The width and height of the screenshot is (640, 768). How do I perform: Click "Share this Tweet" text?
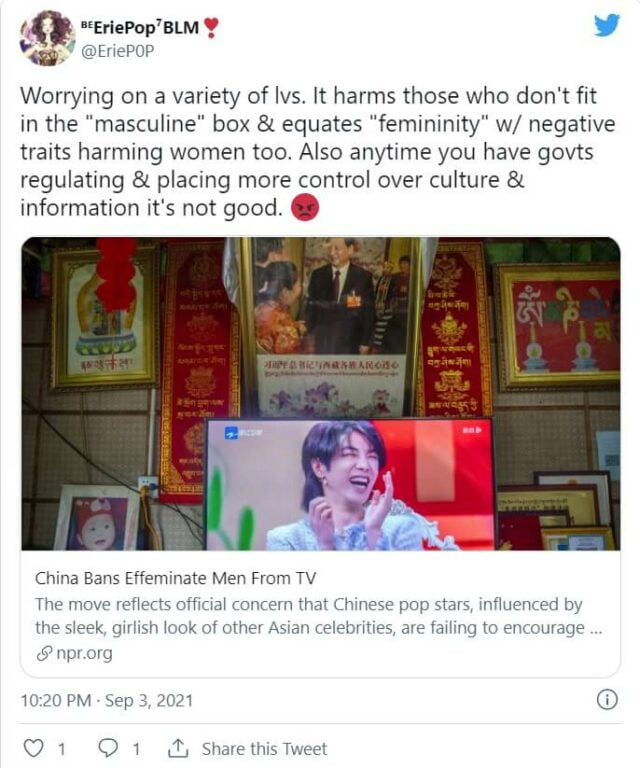(264, 749)
